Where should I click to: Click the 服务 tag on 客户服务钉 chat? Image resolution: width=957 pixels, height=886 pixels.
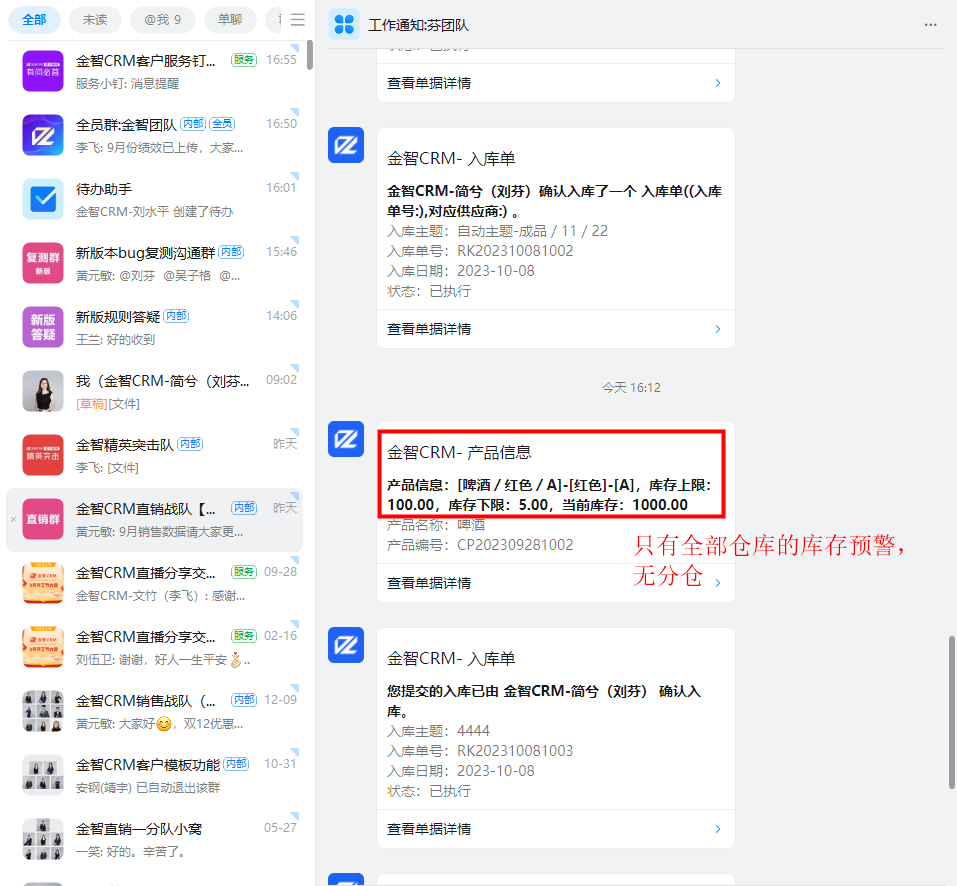click(x=244, y=60)
